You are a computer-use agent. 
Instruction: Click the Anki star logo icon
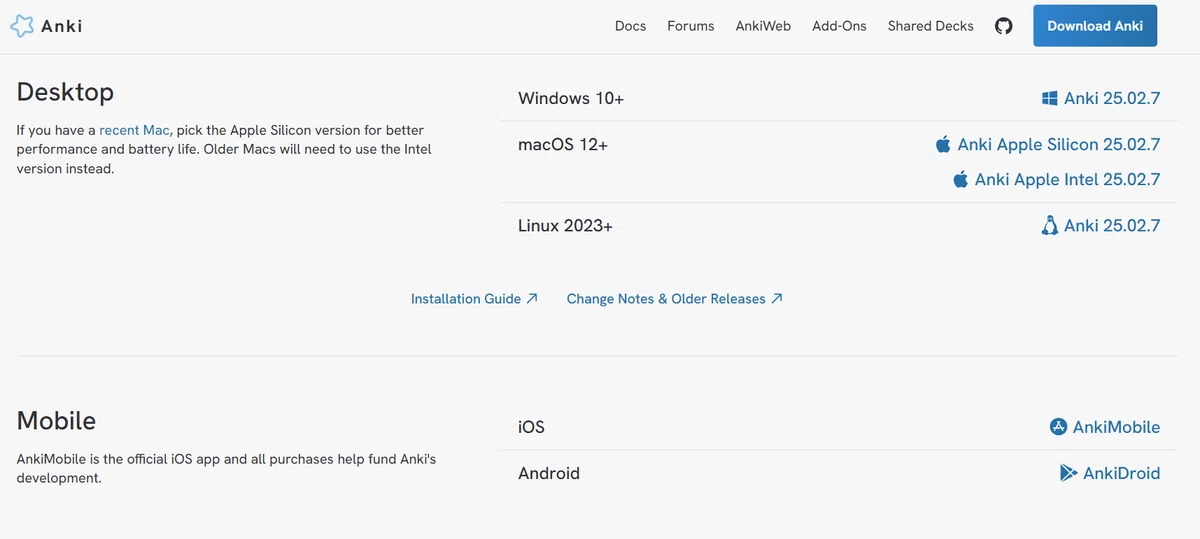point(22,26)
